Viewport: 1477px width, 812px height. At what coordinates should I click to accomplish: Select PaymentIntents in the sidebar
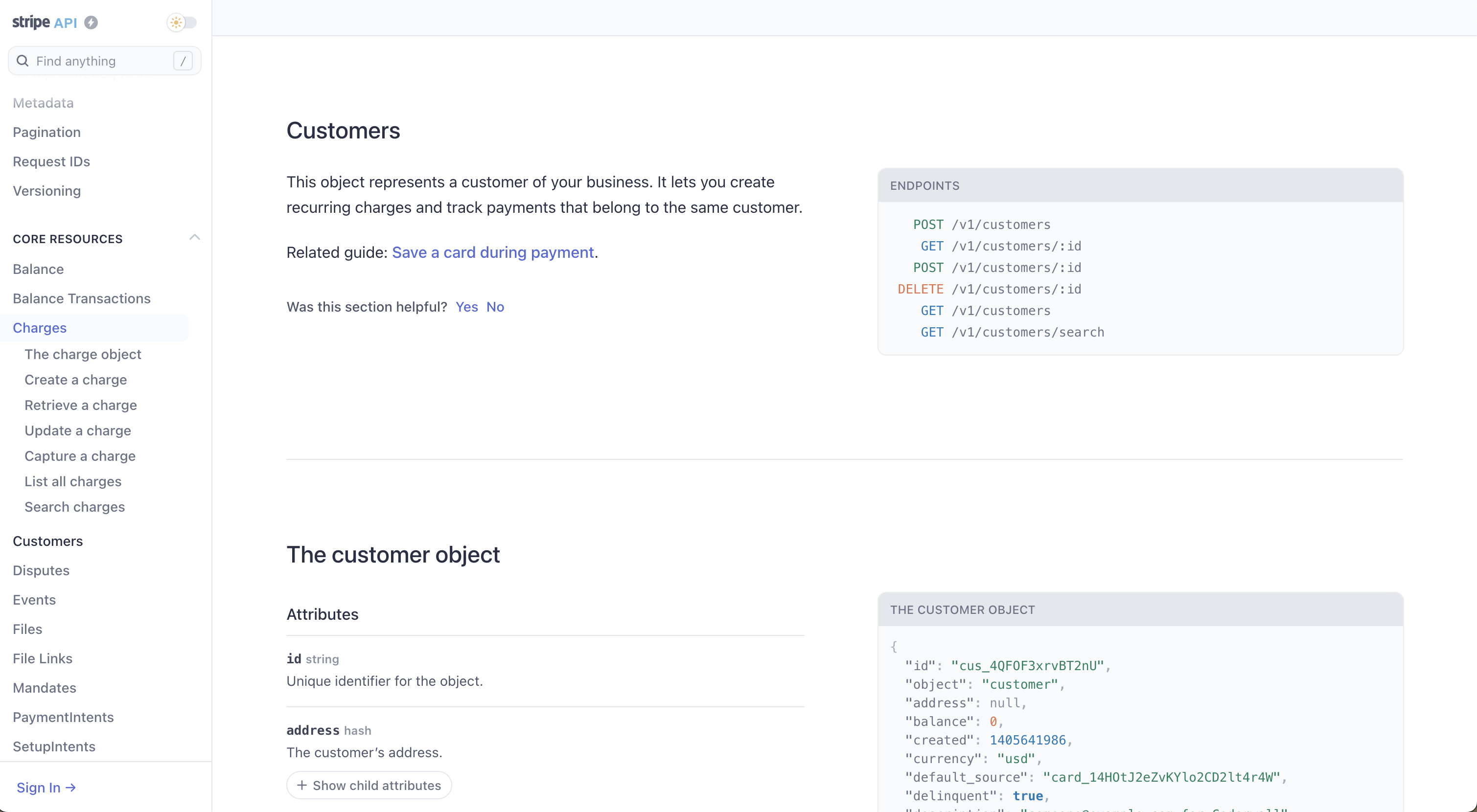63,718
